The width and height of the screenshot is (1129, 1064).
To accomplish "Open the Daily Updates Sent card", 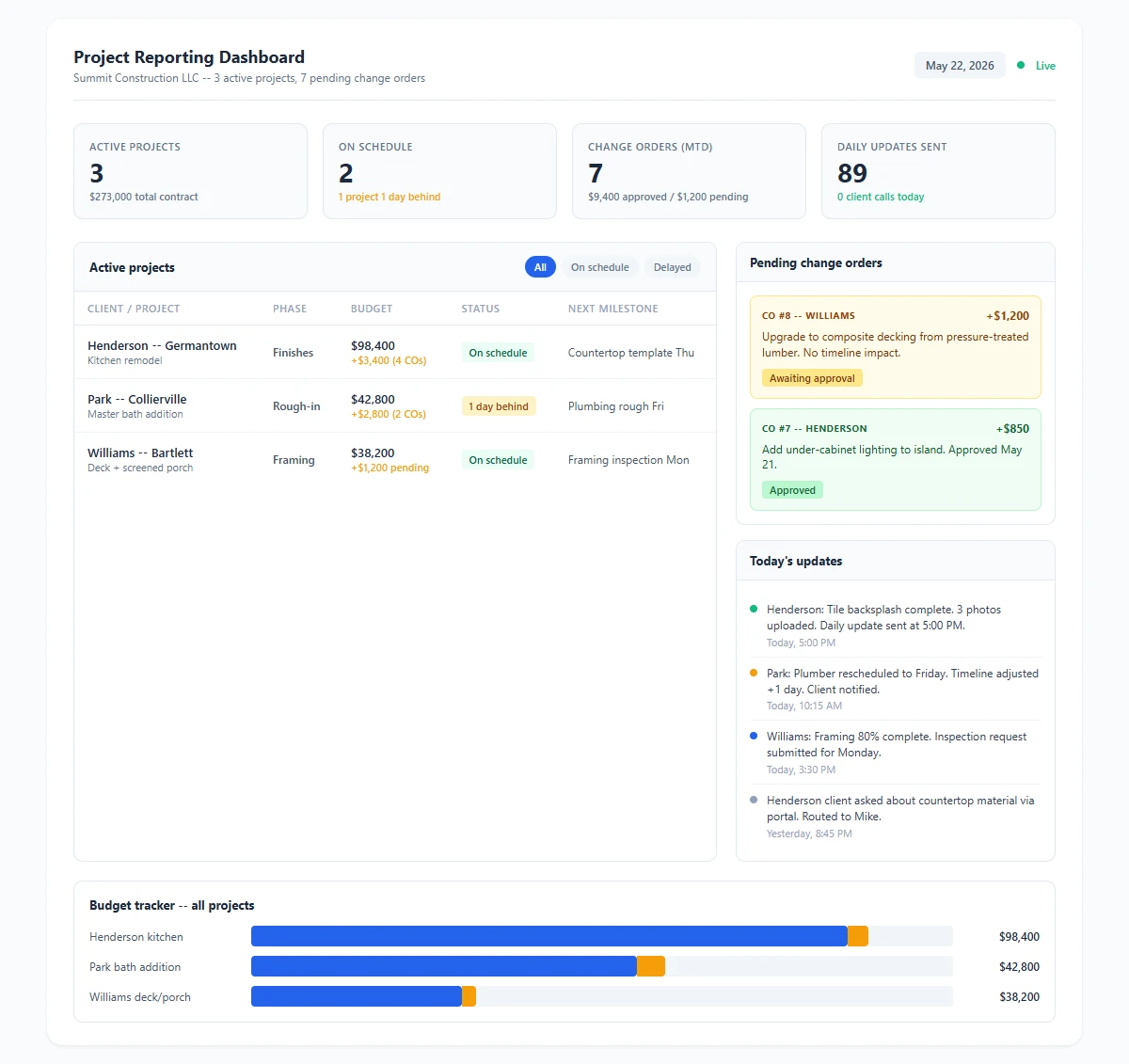I will point(938,171).
